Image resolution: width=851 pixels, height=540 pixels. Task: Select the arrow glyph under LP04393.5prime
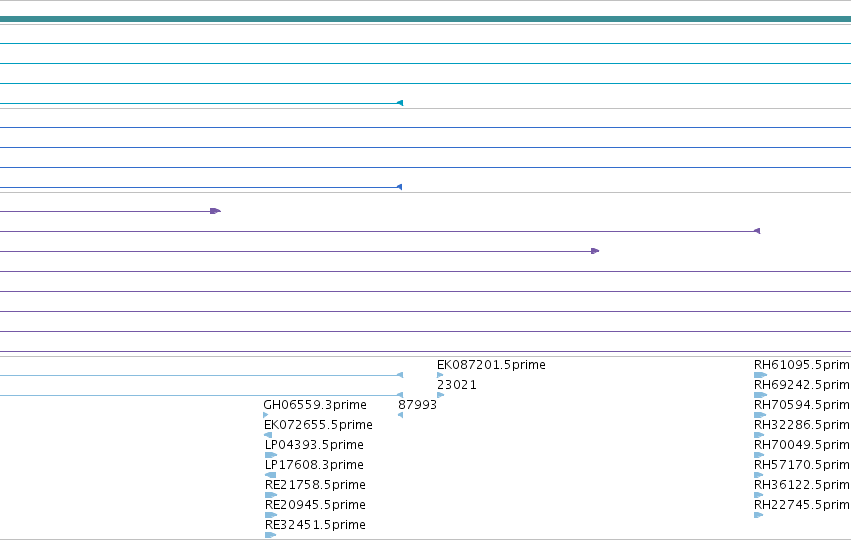271,455
